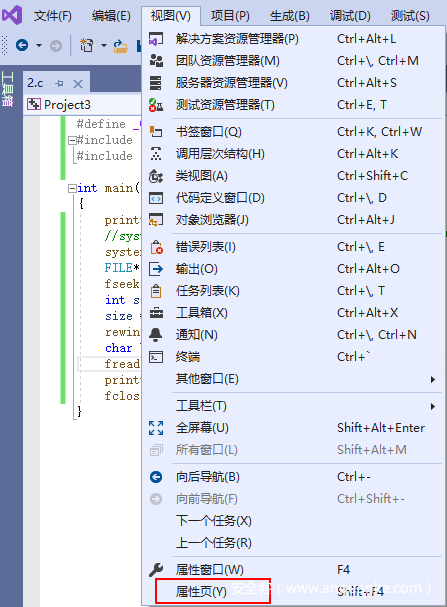This screenshot has width=447, height=607.
Task: Choose 类视图(A) from the menu
Action: [x=293, y=176]
